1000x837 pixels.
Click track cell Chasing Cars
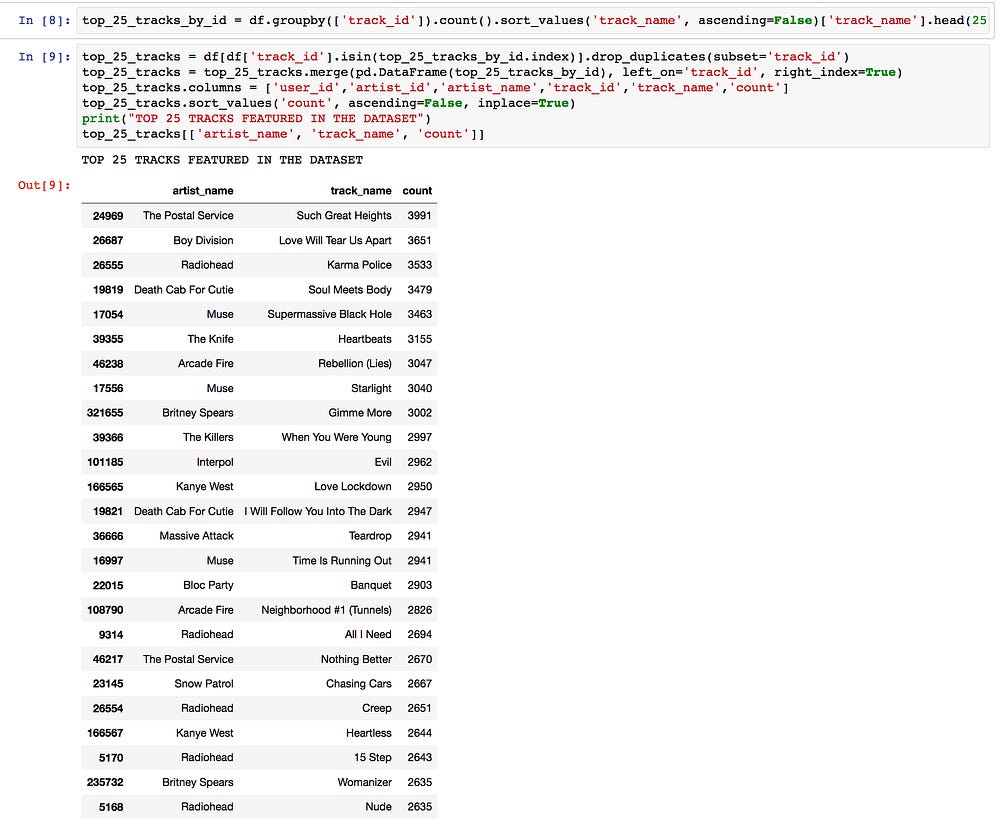358,684
